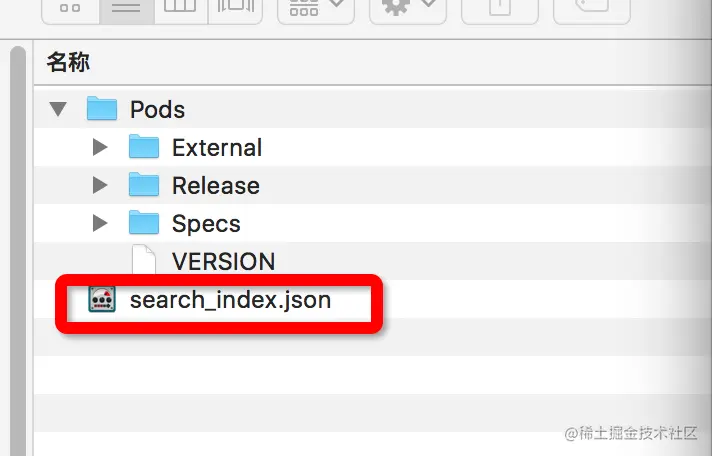Screen dimensions: 712x456
Task: Click the share toolbar button
Action: tap(499, 8)
